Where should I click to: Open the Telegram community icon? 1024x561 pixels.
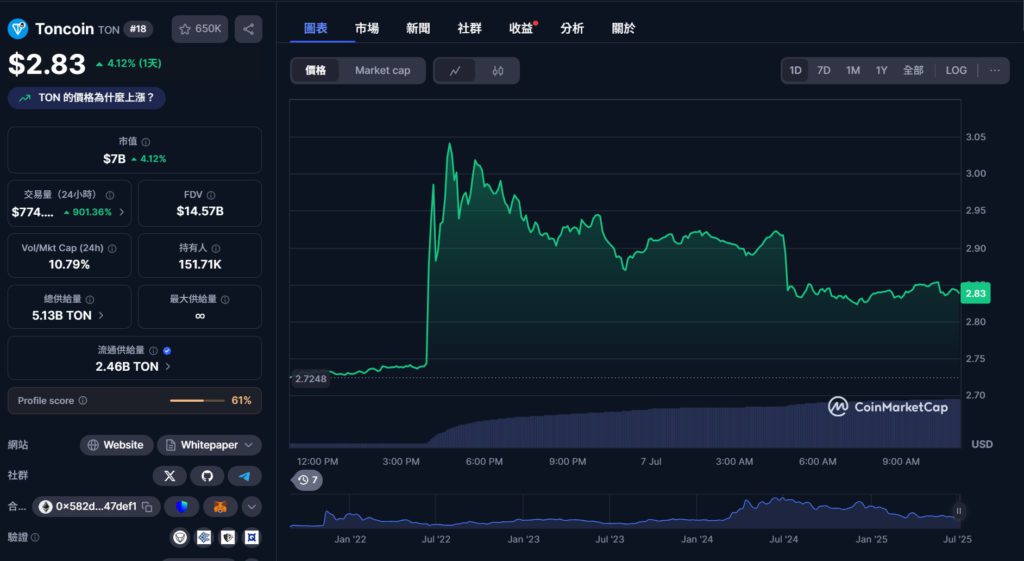click(x=244, y=476)
